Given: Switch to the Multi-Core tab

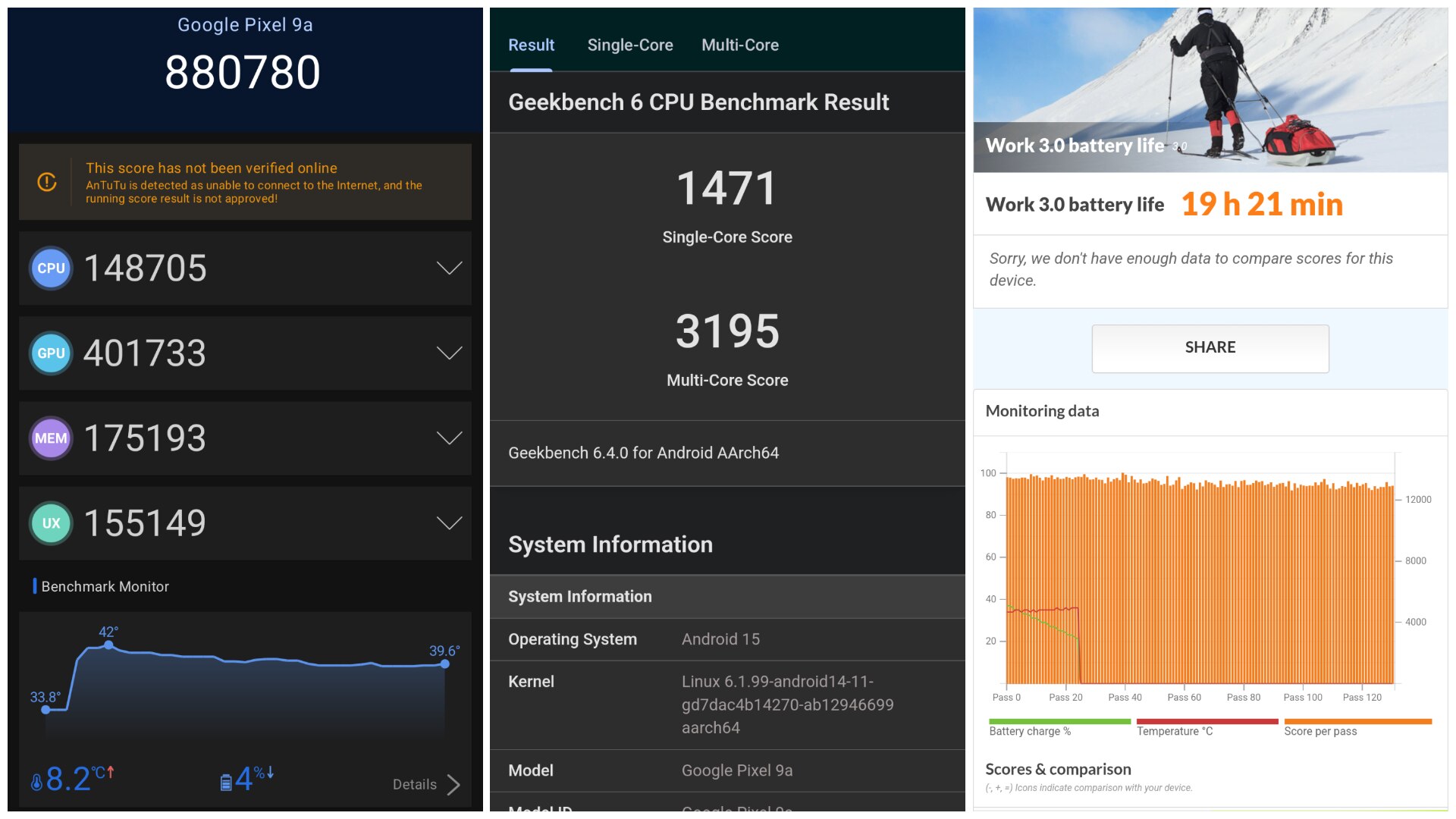Looking at the screenshot, I should 739,45.
